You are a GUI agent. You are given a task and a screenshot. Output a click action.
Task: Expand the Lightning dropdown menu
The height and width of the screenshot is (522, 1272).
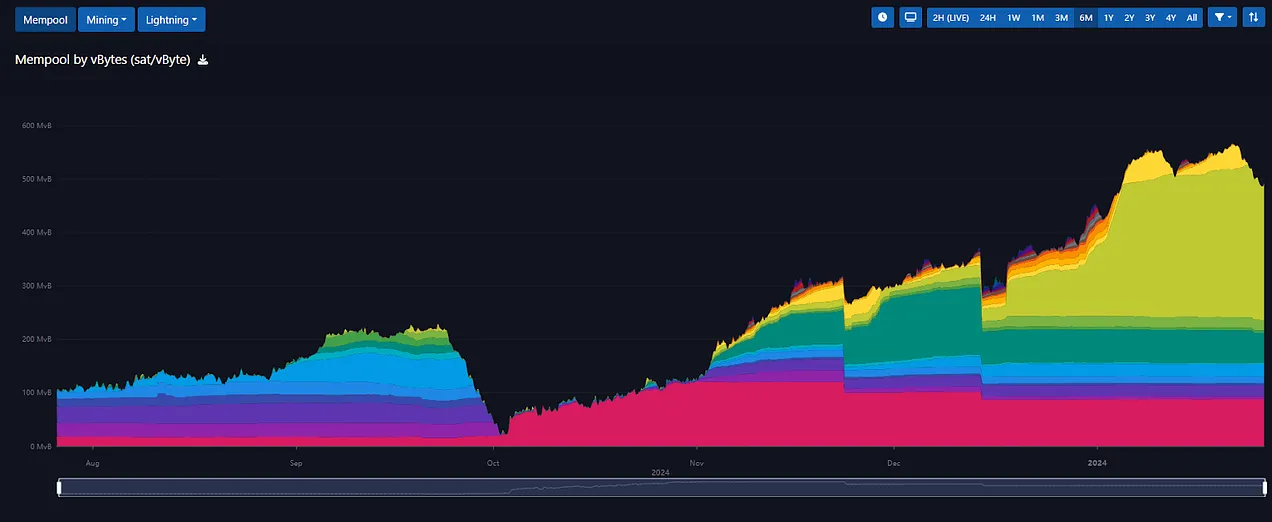tap(169, 19)
